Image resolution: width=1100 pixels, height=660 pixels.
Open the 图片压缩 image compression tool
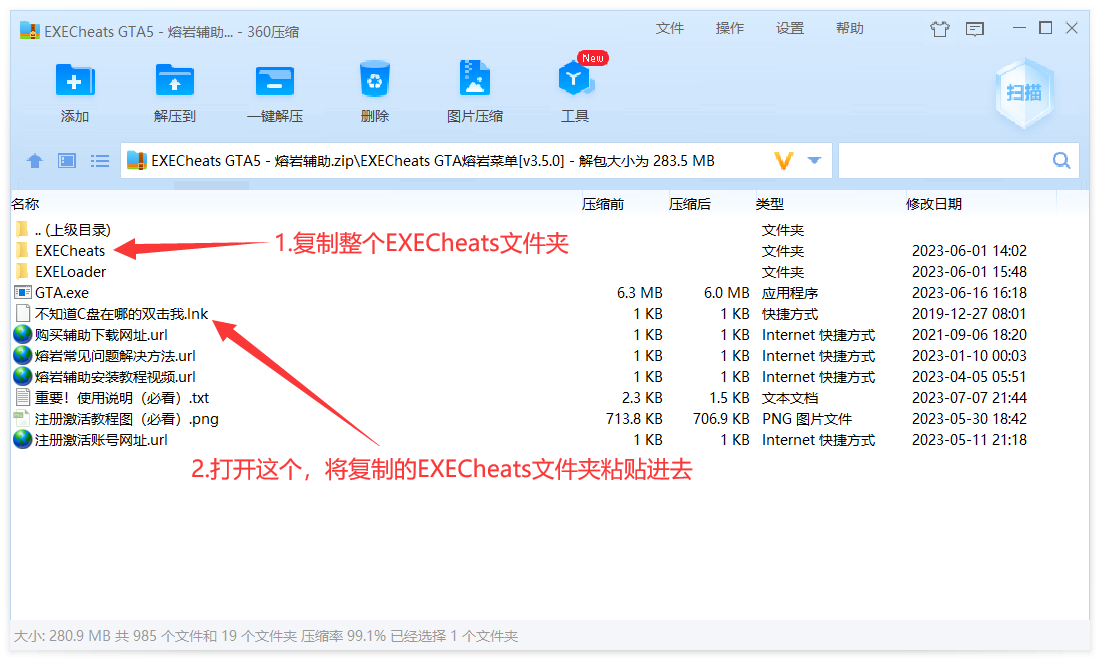coord(475,82)
